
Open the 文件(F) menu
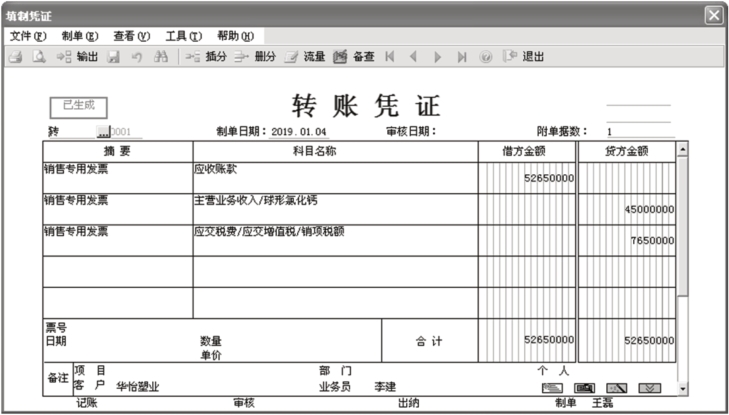click(x=28, y=36)
